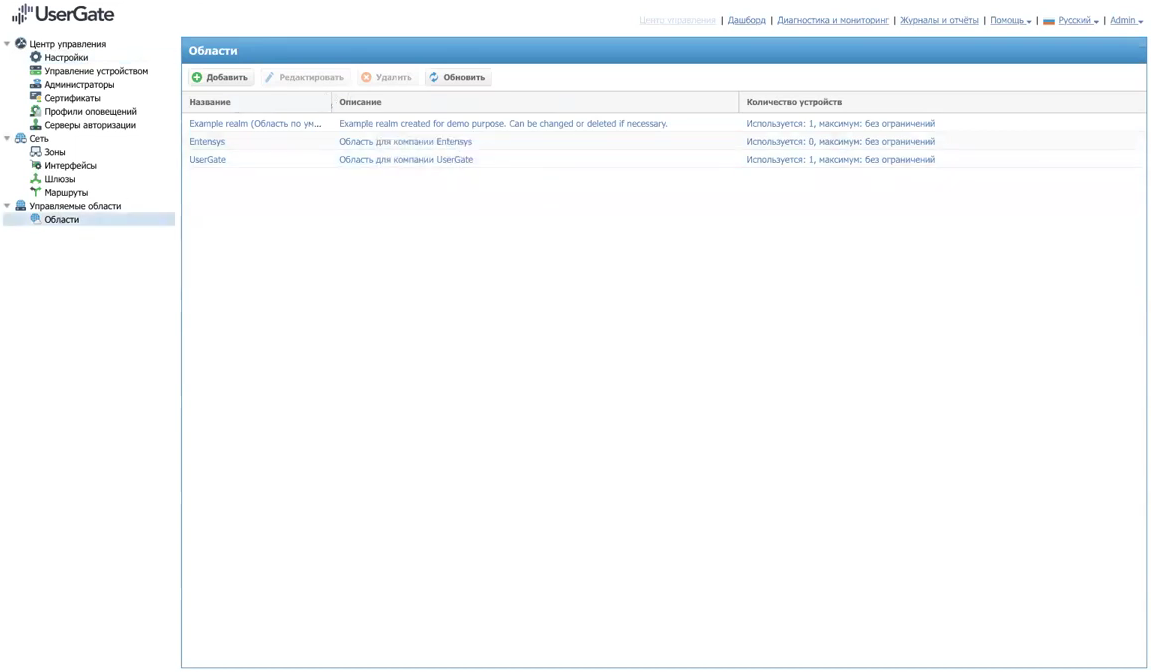Select Зоны in the sidebar
Image resolution: width=1151 pixels, height=672 pixels.
(x=54, y=152)
